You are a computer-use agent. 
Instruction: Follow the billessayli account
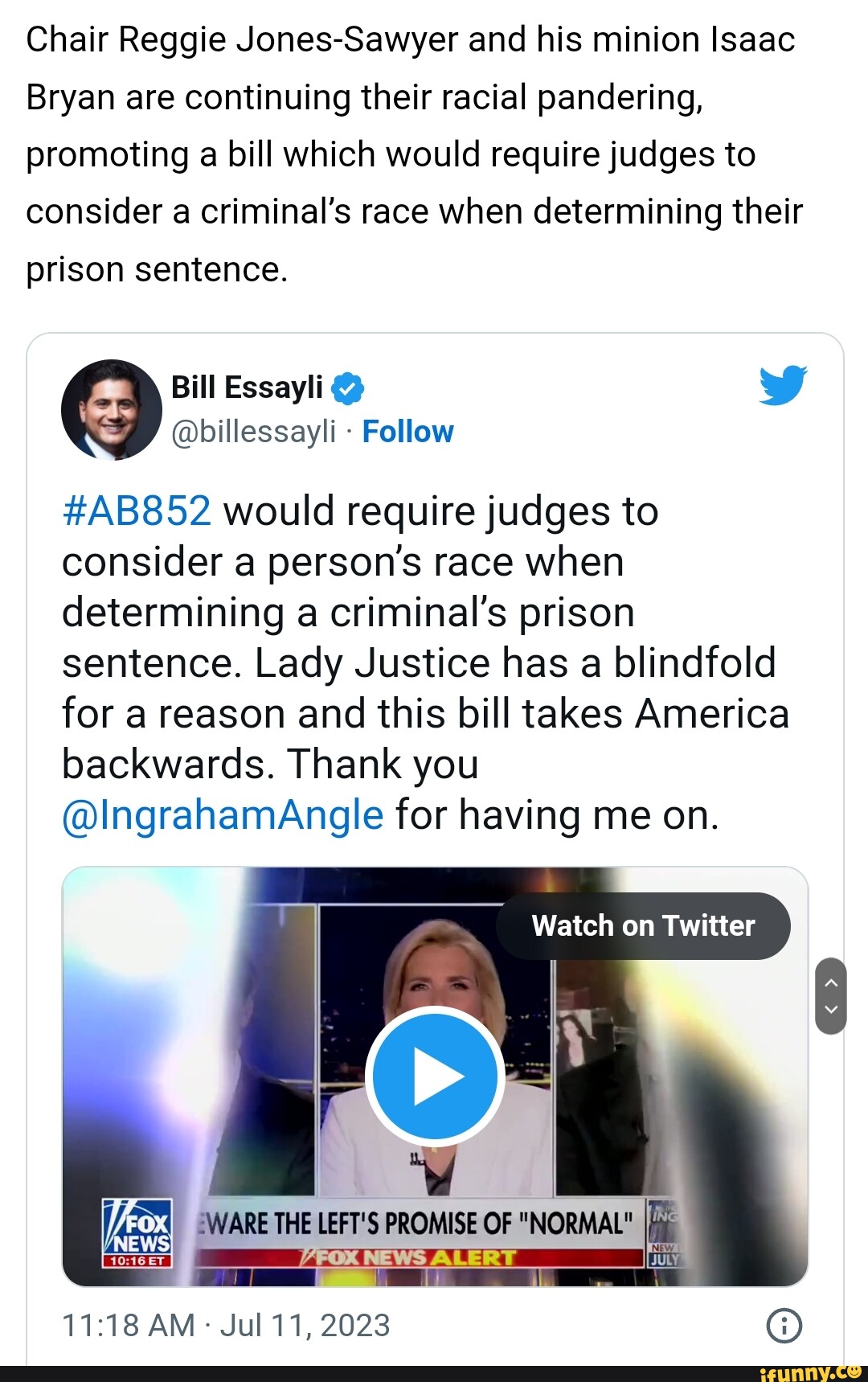pyautogui.click(x=407, y=432)
